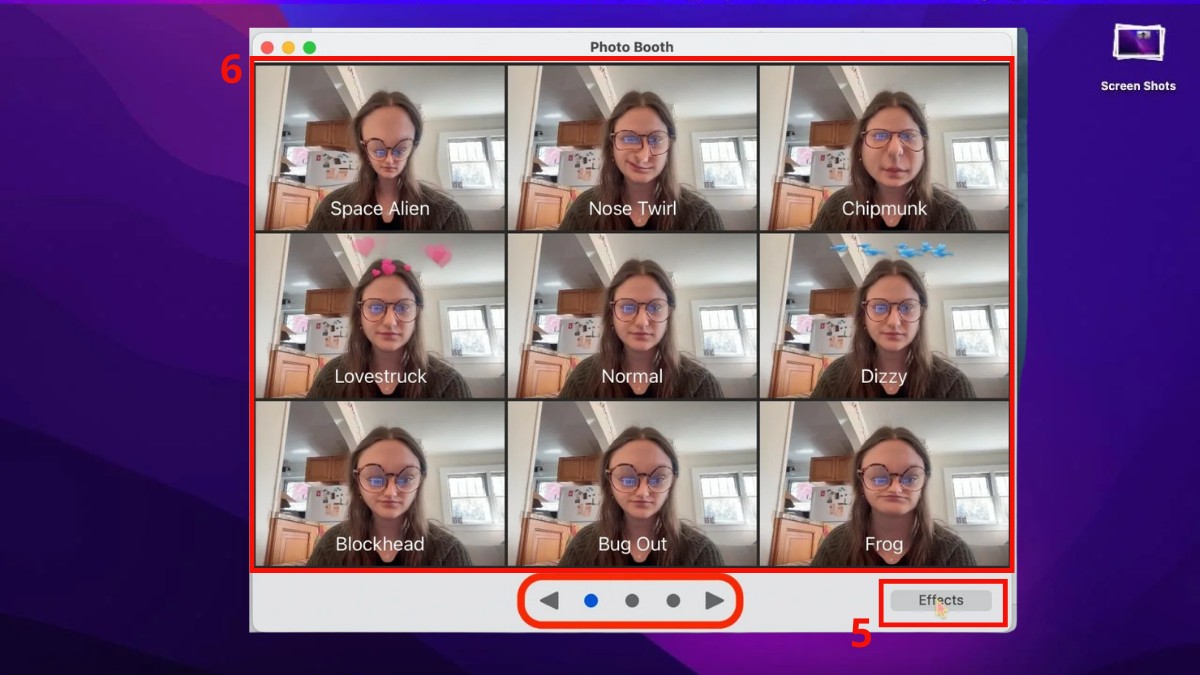Click the Screen Shots desktop label
The image size is (1200, 675).
coord(1138,86)
